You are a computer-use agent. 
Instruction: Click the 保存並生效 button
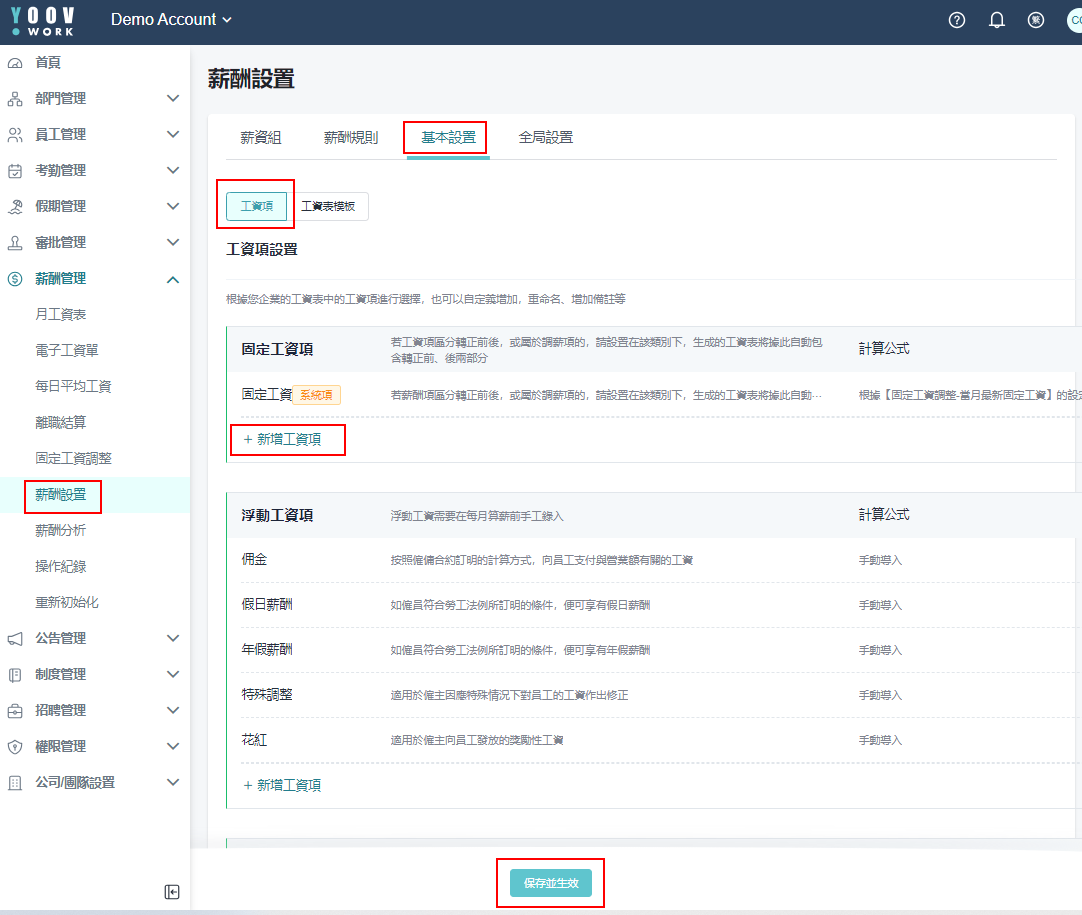coord(551,883)
